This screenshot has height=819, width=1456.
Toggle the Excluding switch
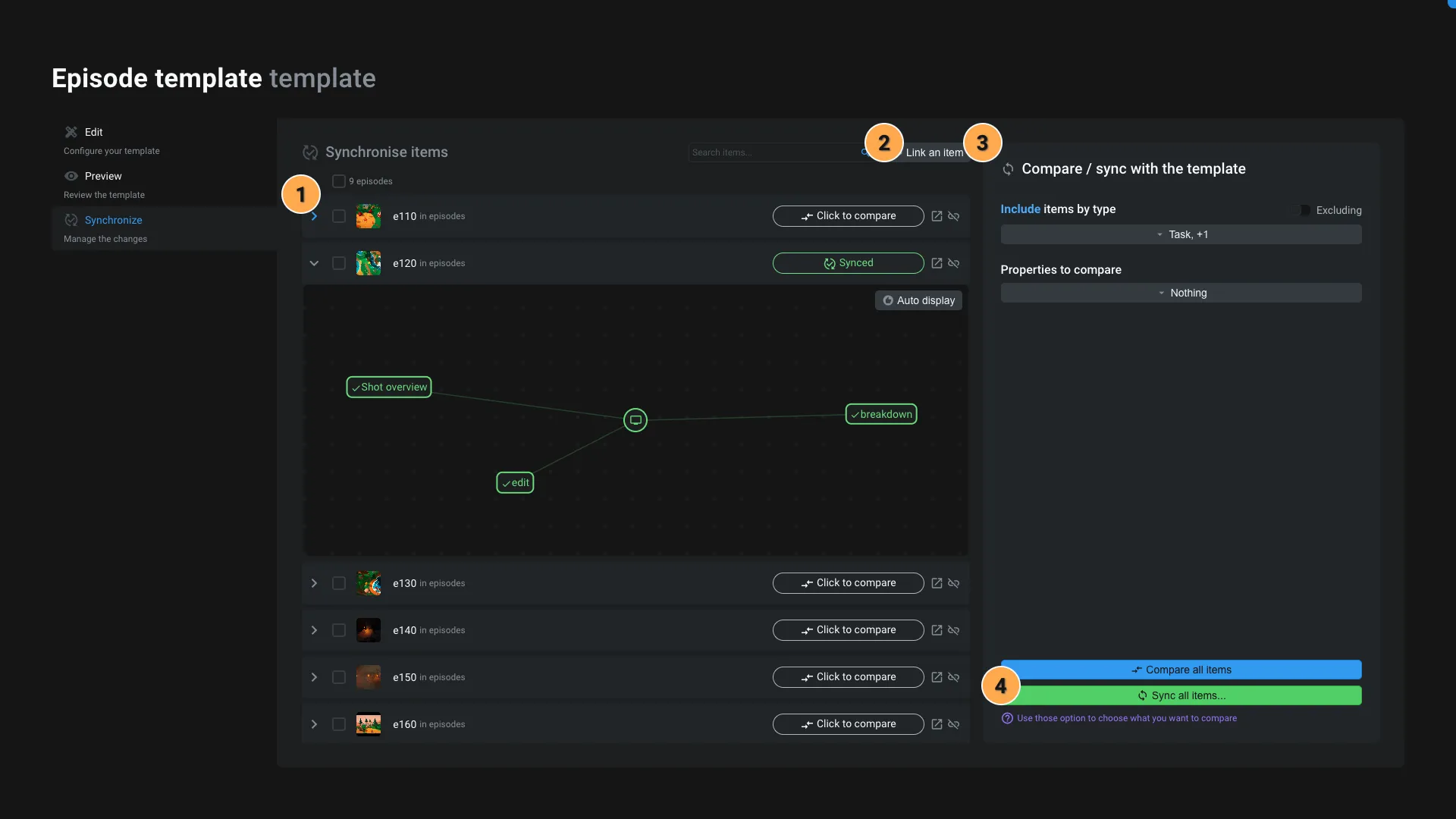click(1302, 210)
